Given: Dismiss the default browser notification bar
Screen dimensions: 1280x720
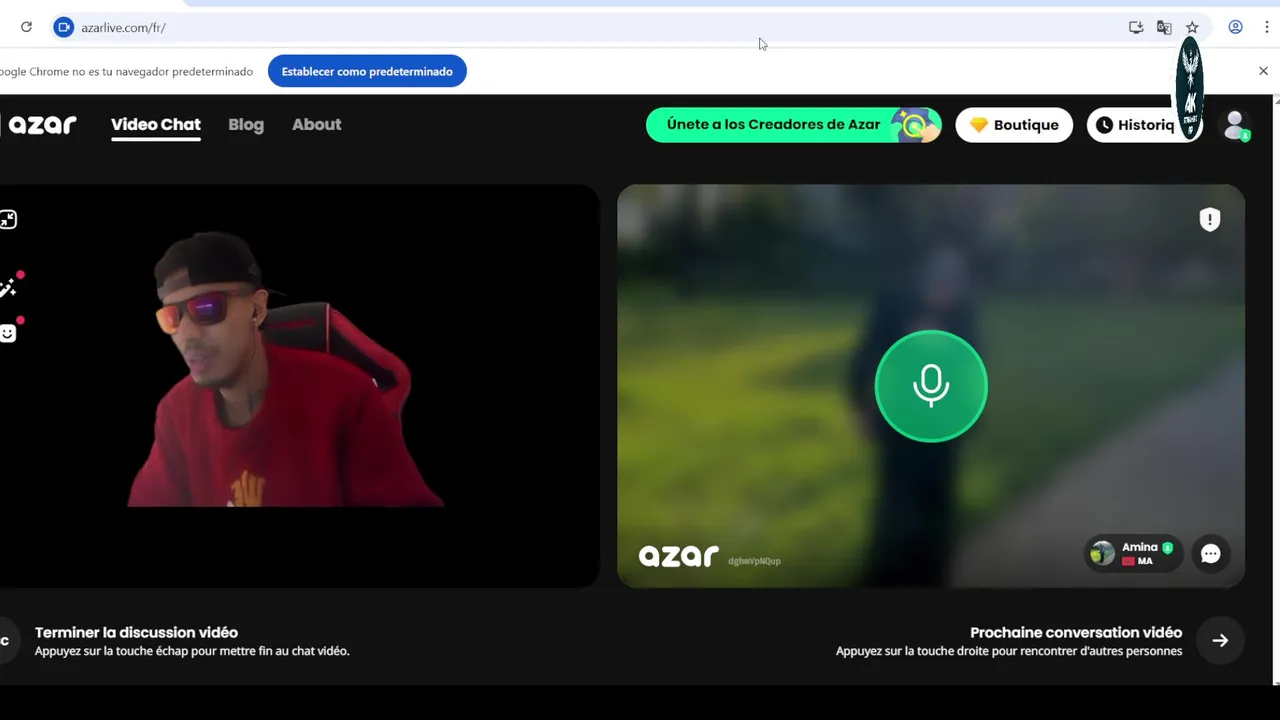Looking at the screenshot, I should [1263, 71].
